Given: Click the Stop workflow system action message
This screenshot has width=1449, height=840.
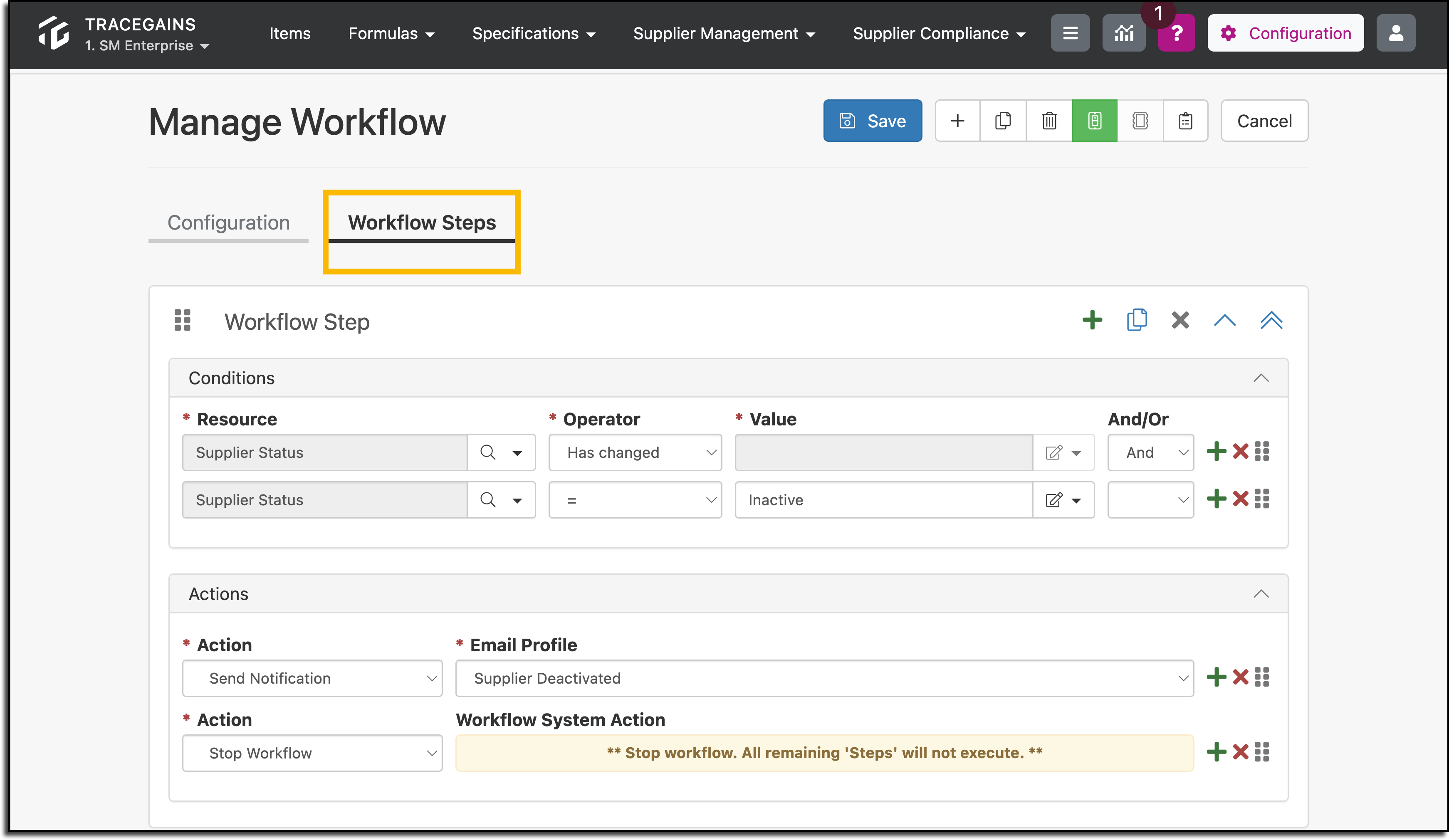Looking at the screenshot, I should (825, 753).
